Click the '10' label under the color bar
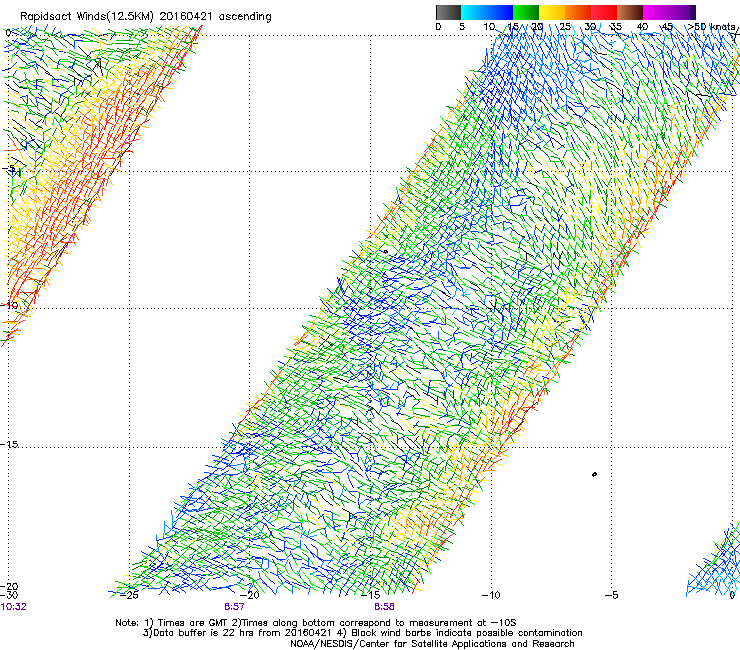740x650 pixels. click(489, 27)
